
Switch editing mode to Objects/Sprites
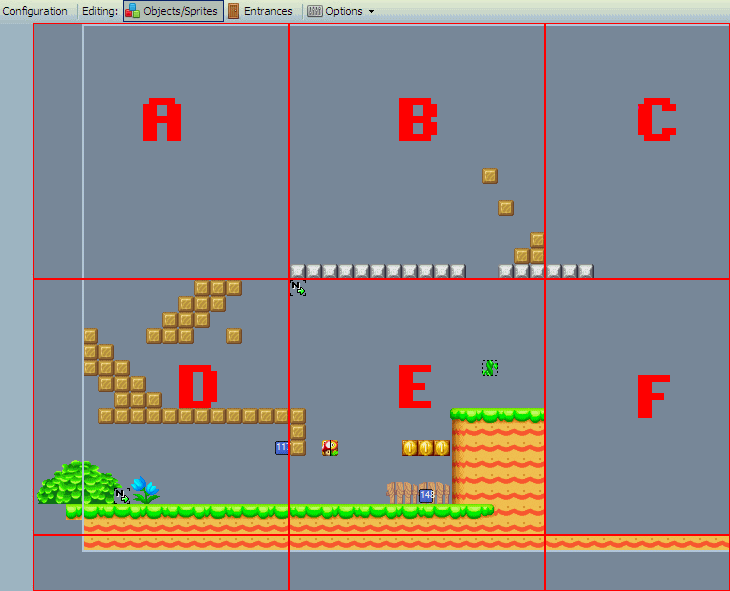point(173,11)
